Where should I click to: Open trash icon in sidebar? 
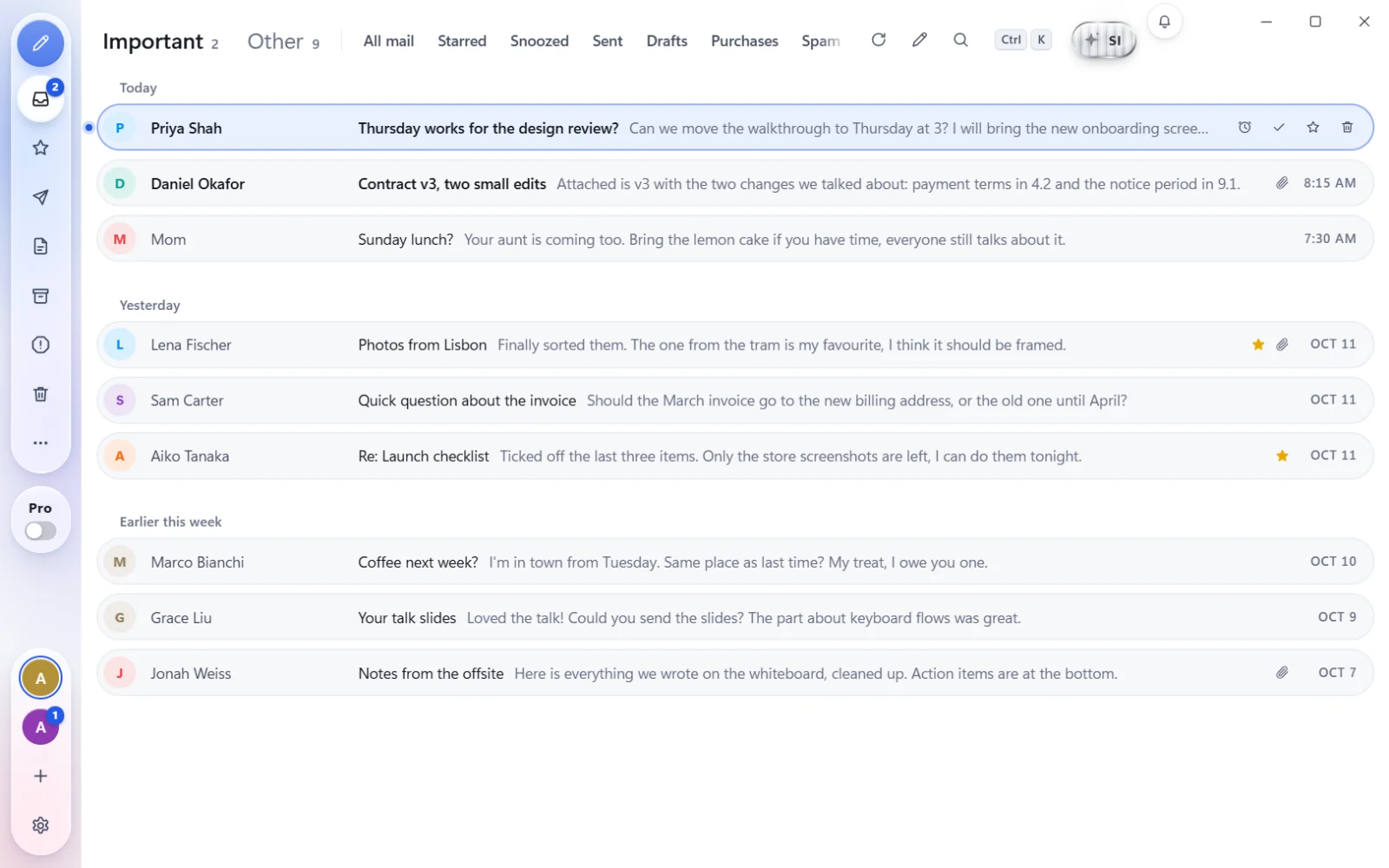[x=40, y=394]
